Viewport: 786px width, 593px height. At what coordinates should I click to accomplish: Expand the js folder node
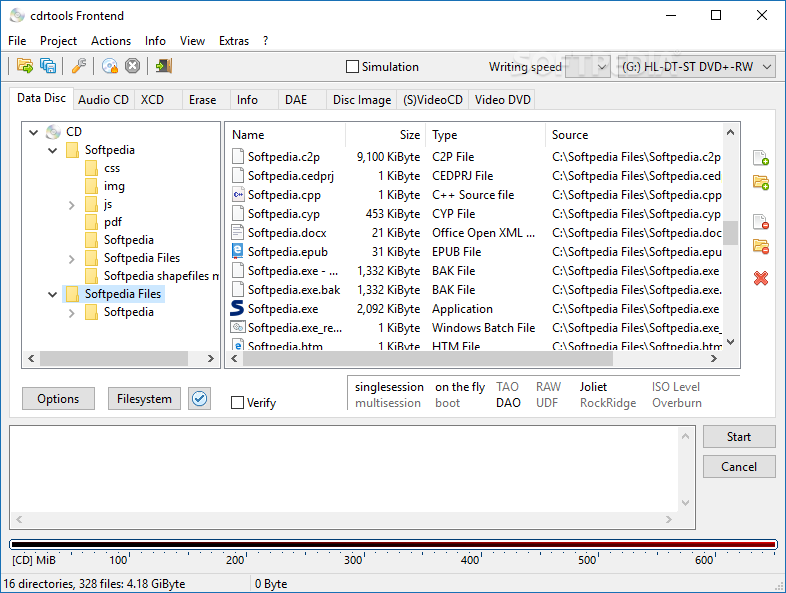[x=72, y=205]
